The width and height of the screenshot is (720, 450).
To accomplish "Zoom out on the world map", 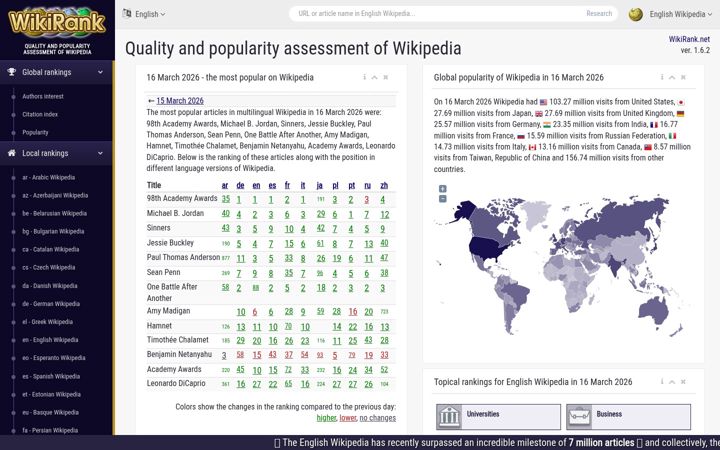I will click(443, 199).
